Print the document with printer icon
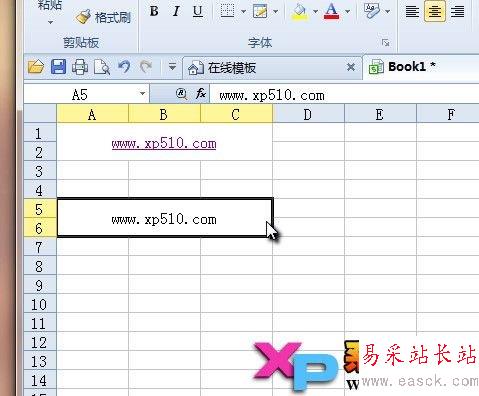479x396 pixels. [x=80, y=67]
